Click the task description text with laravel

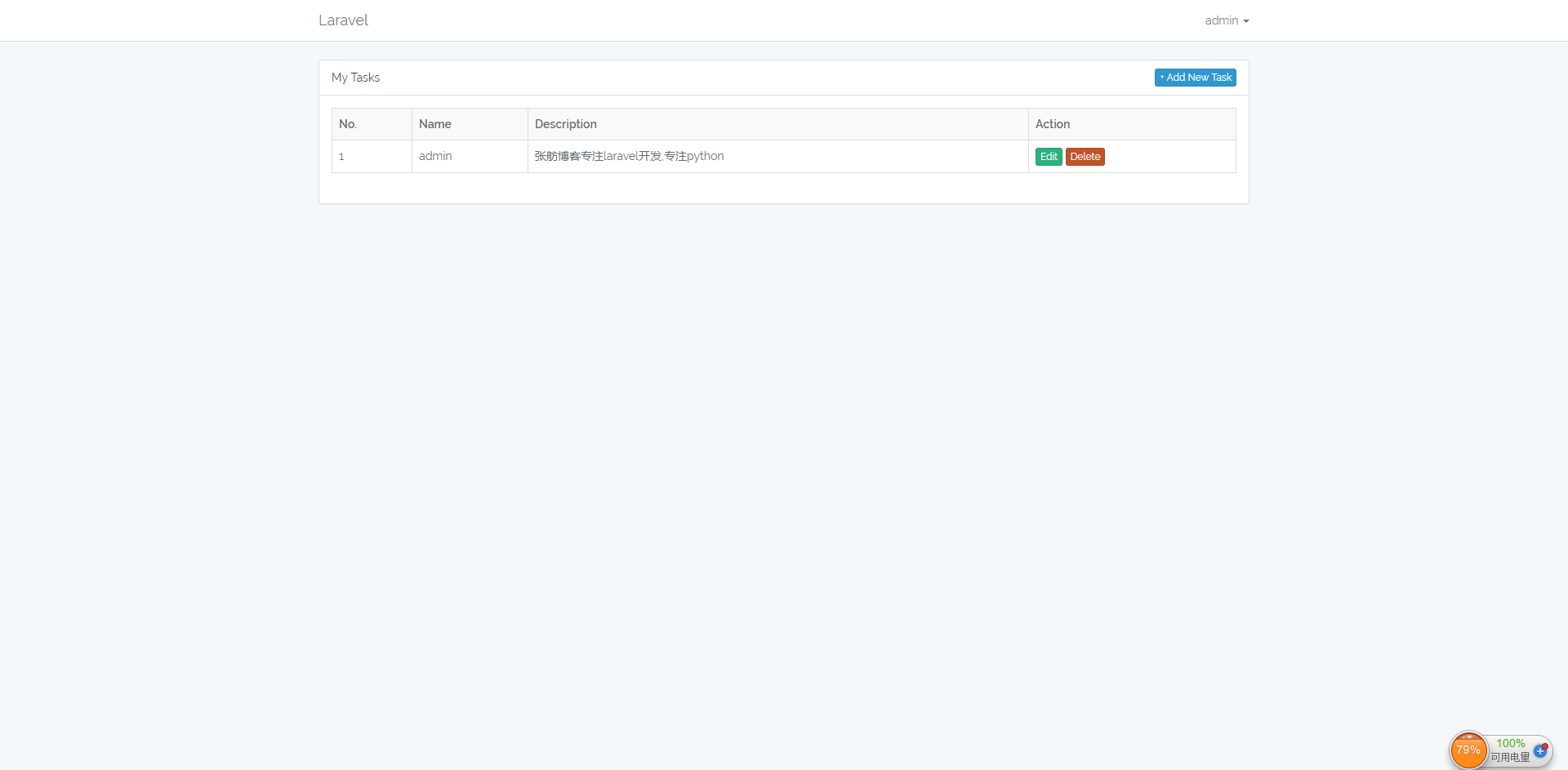coord(629,156)
